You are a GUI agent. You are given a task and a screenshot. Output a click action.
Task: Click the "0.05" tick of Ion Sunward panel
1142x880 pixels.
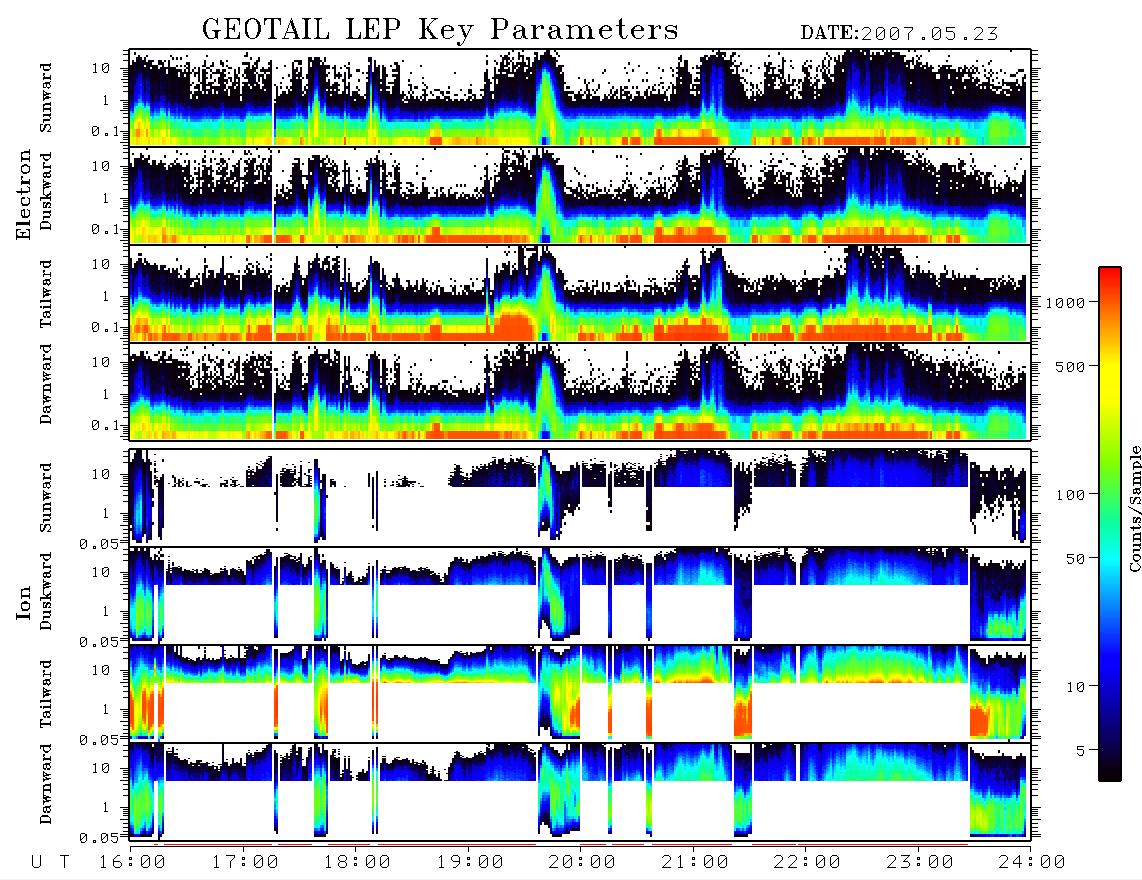click(x=100, y=543)
